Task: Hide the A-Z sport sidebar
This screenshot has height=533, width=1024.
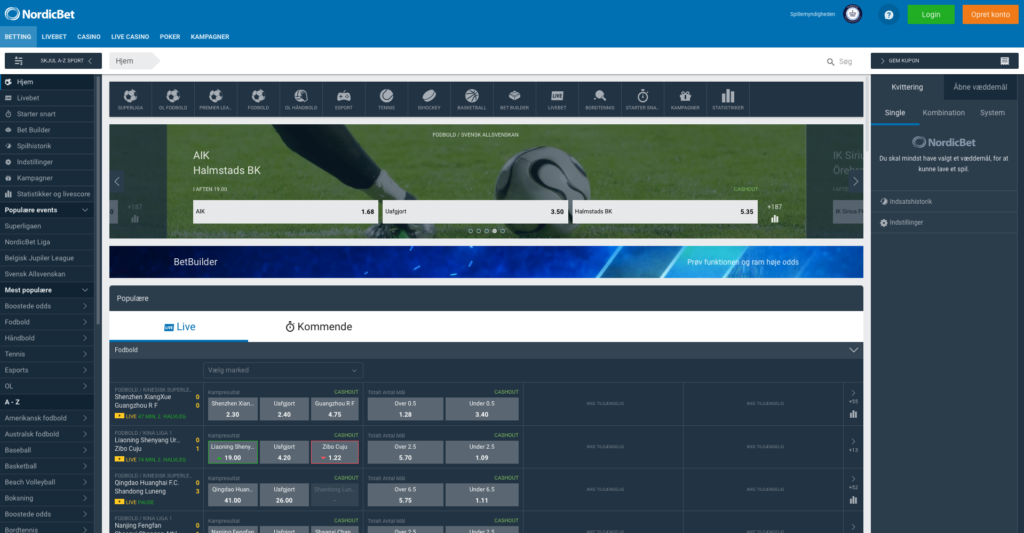Action: click(x=53, y=61)
